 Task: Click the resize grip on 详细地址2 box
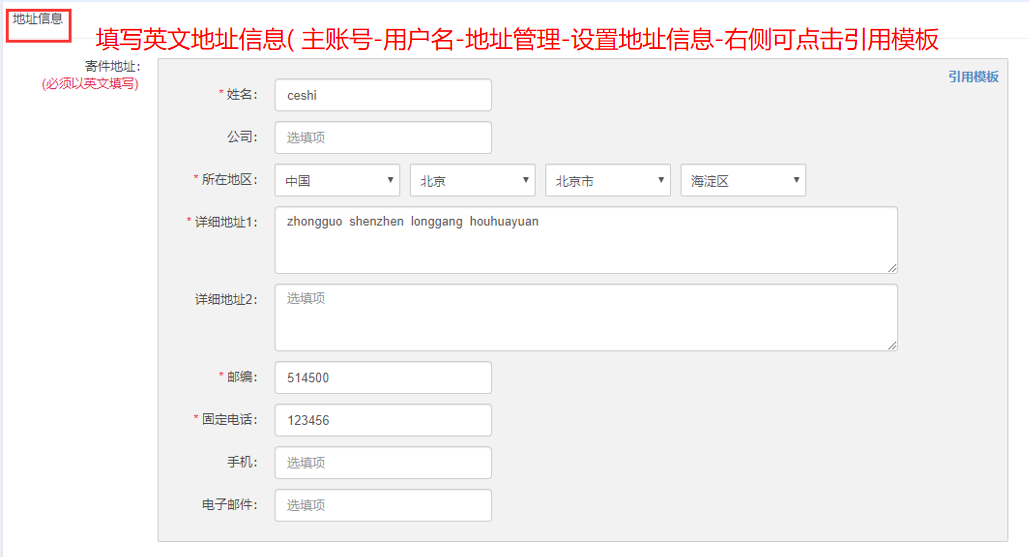coord(892,345)
